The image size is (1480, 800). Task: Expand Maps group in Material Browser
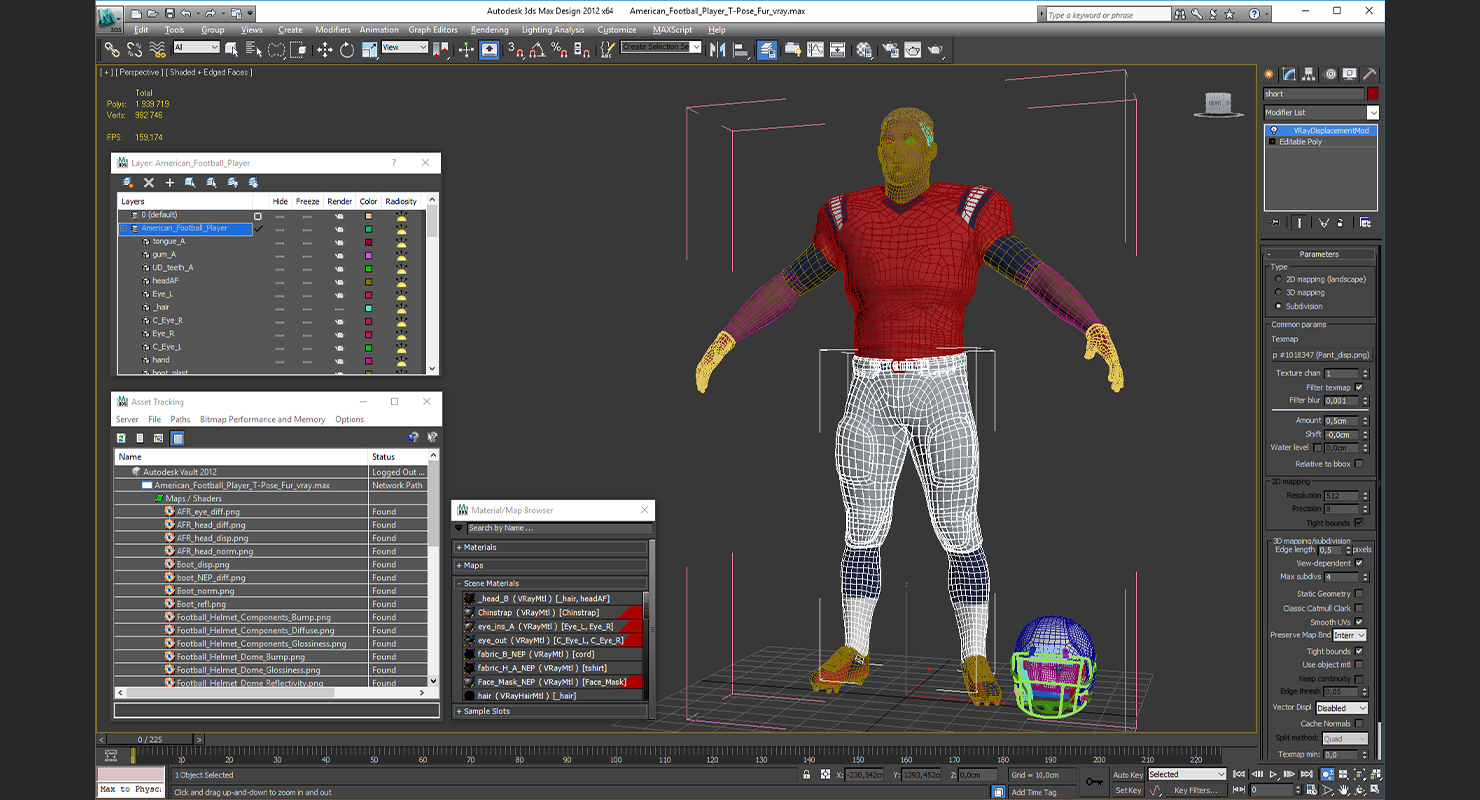(x=550, y=565)
